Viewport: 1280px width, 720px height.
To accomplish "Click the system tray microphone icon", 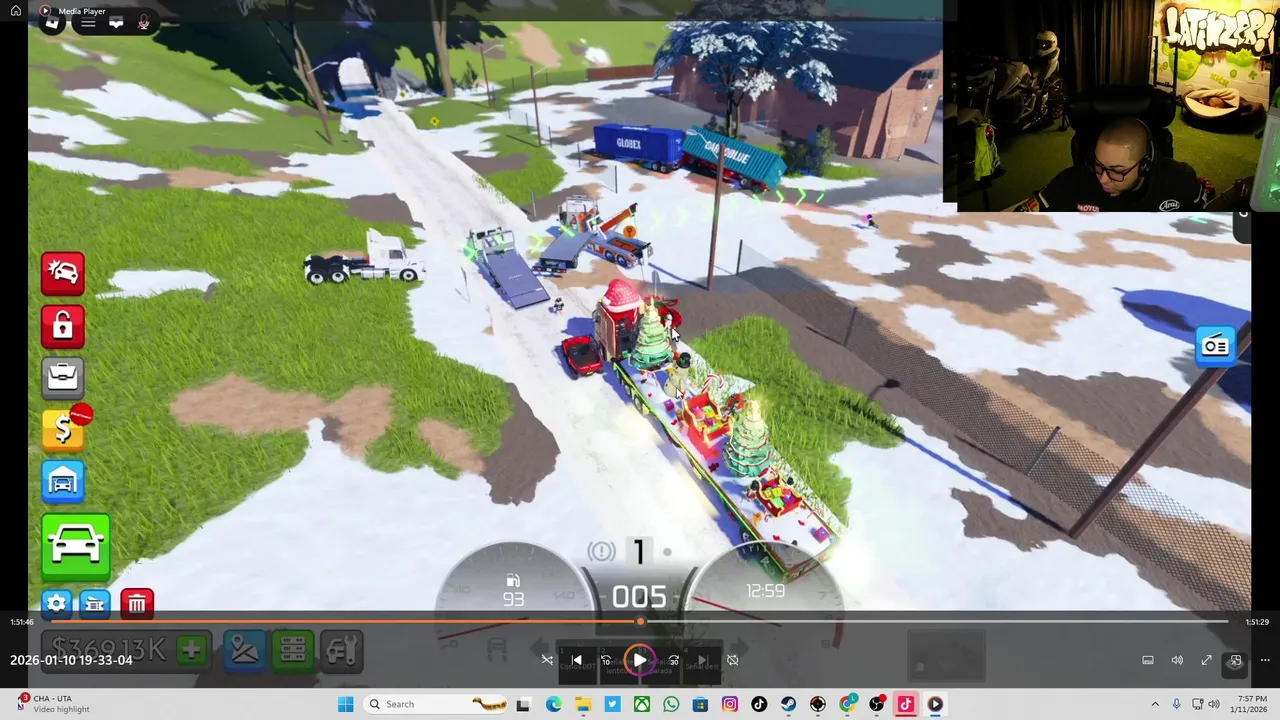I will coord(1177,704).
